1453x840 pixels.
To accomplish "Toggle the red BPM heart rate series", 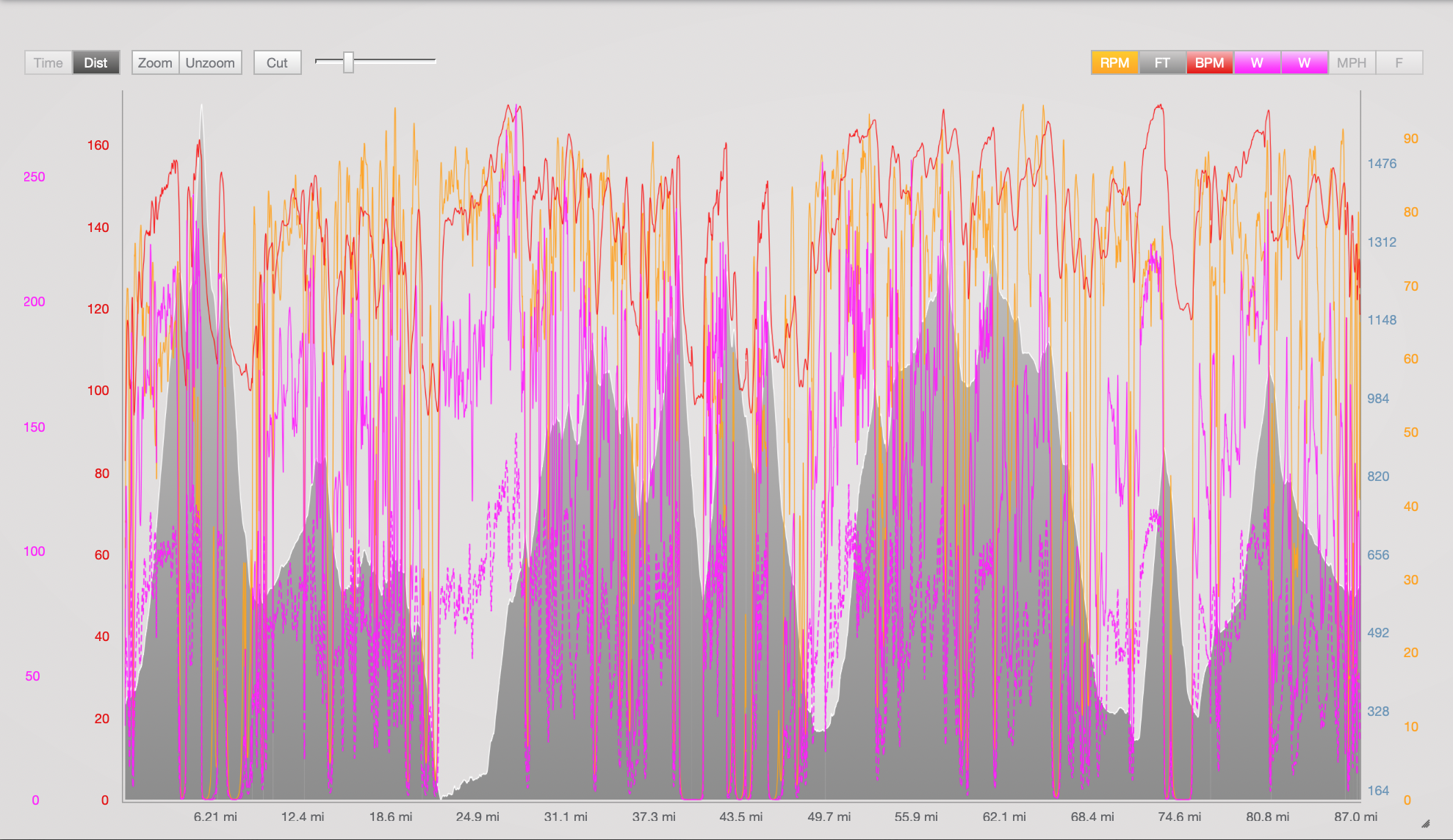I will 1209,63.
